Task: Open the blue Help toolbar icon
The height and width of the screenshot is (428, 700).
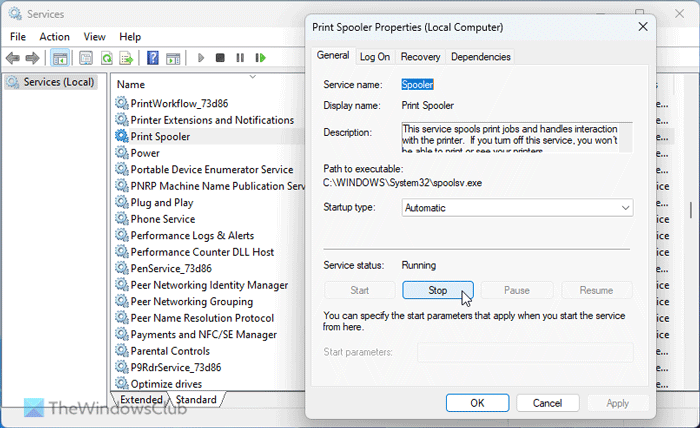Action: [153, 58]
